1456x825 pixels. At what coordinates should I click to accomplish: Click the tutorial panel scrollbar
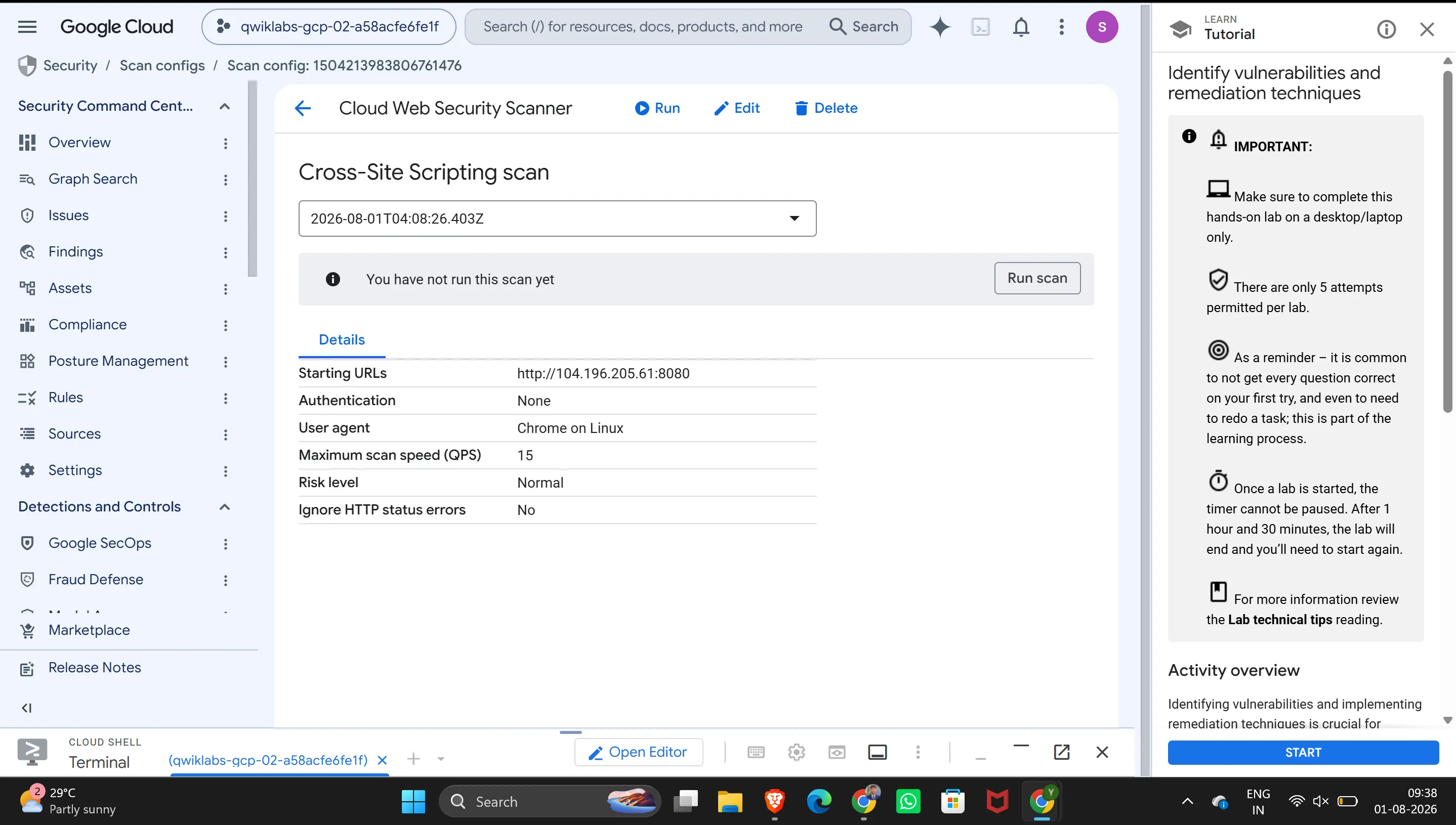click(x=1447, y=241)
